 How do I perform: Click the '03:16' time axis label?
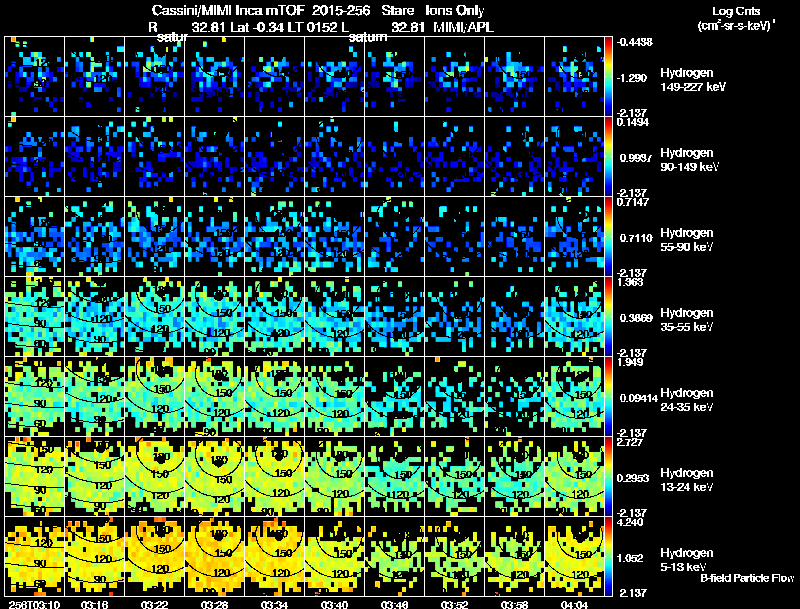tap(94, 604)
